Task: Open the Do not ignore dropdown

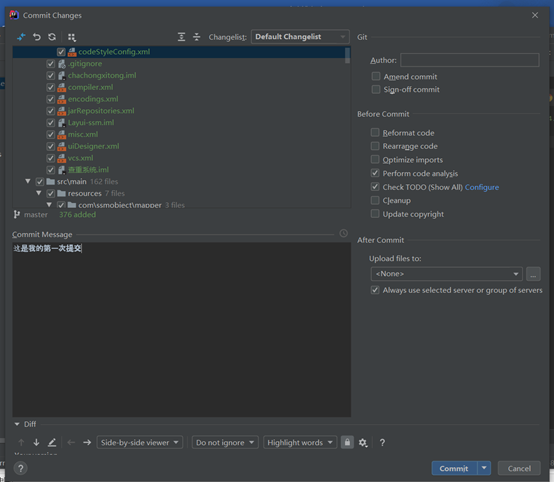Action: [x=225, y=442]
